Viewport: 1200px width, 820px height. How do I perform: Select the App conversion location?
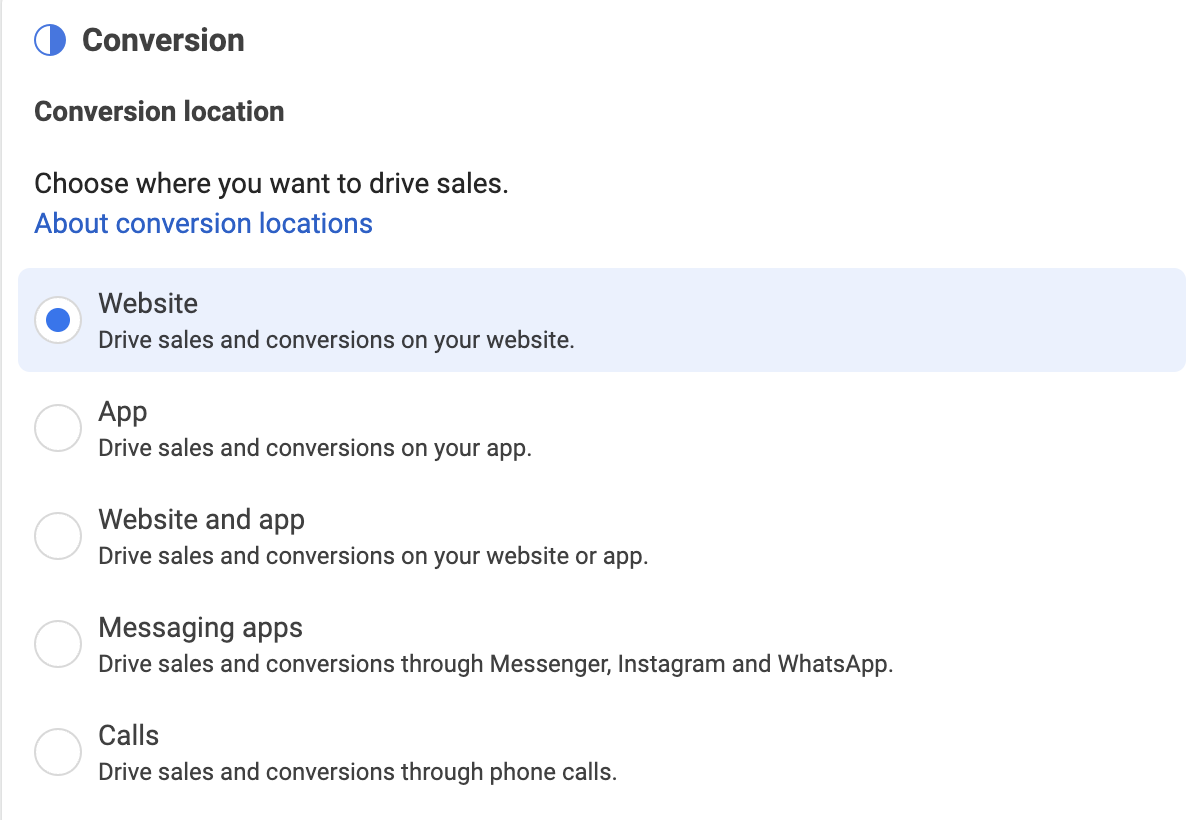(57, 427)
